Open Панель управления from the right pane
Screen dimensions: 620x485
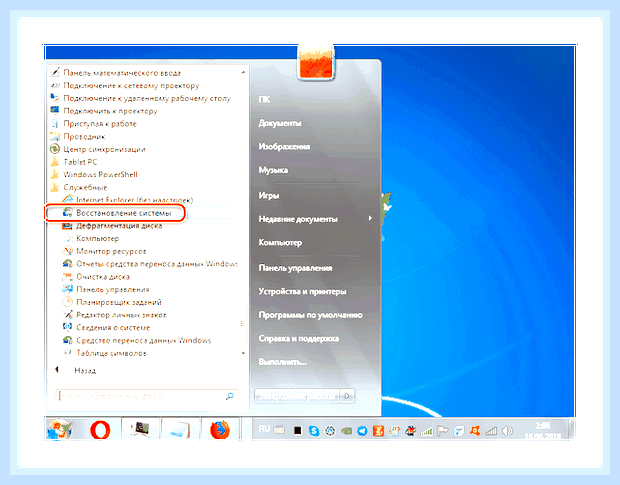(295, 268)
